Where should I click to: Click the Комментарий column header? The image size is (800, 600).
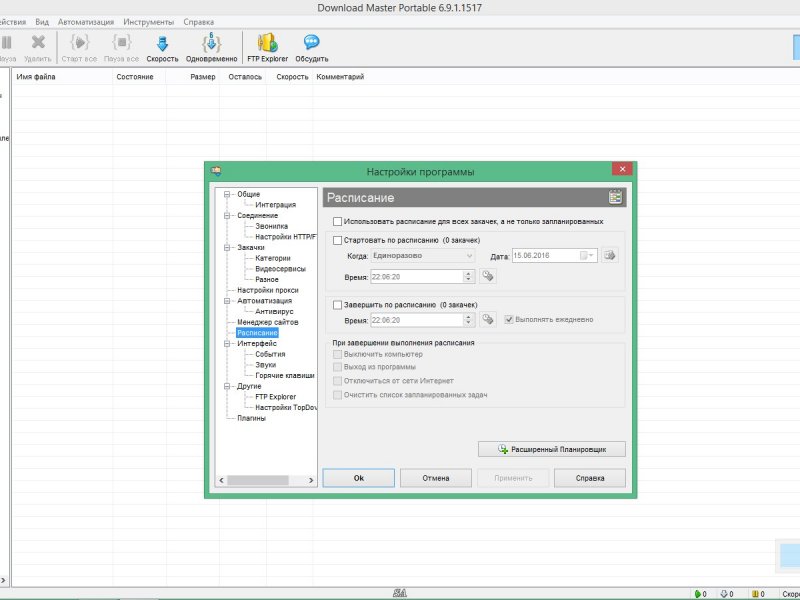click(x=340, y=77)
